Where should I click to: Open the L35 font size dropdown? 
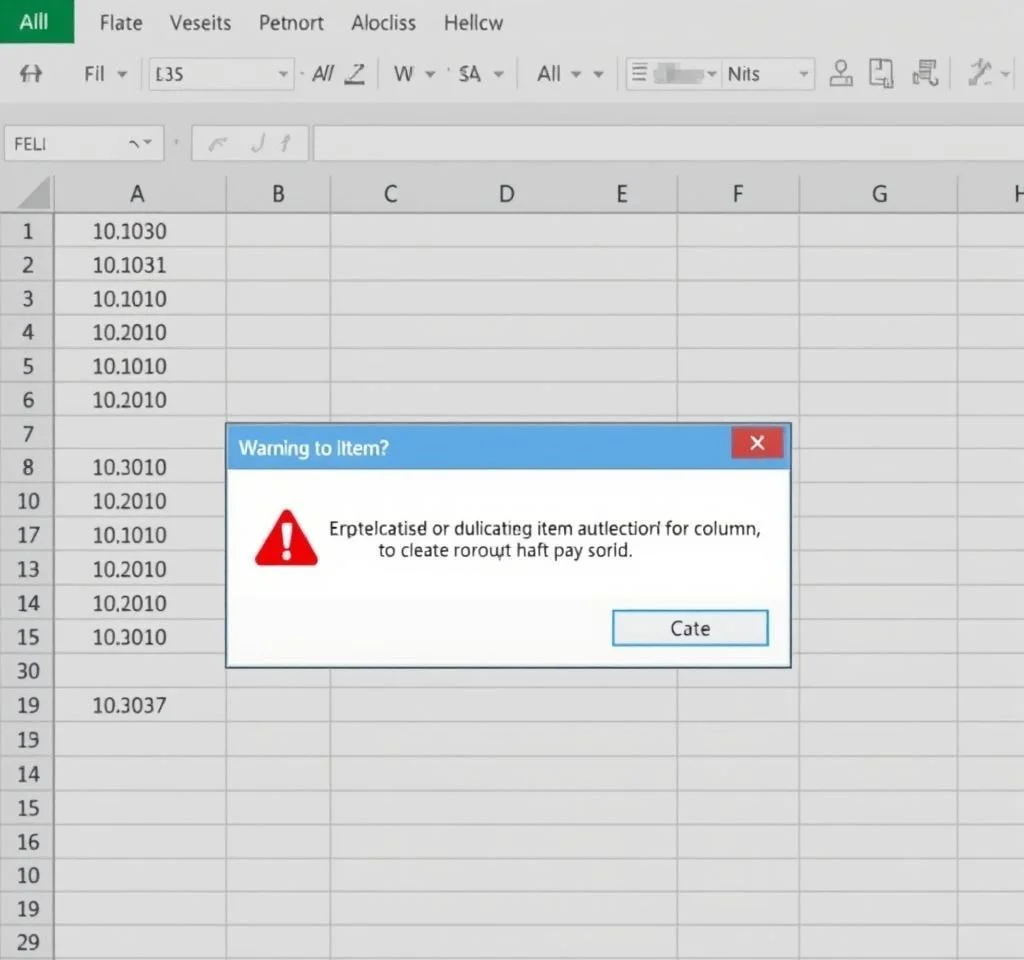coord(283,73)
